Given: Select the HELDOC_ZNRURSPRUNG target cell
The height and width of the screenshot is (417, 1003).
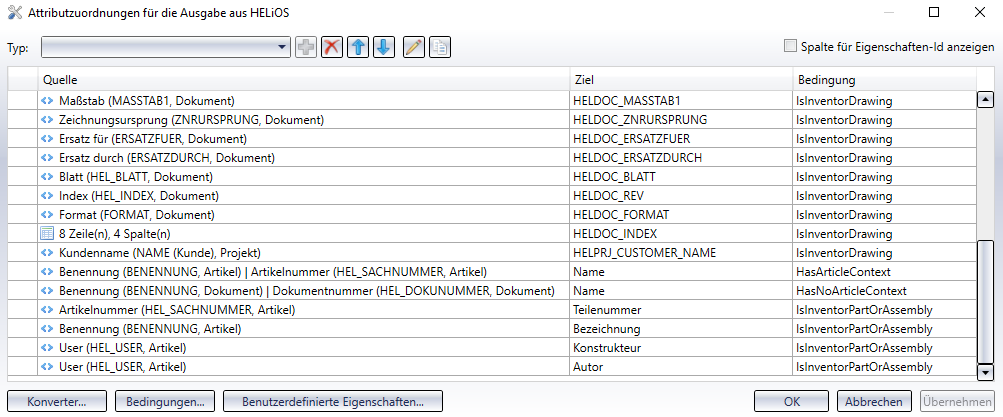Looking at the screenshot, I should coord(681,120).
